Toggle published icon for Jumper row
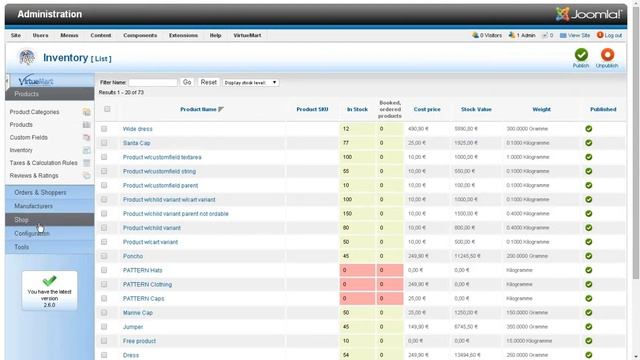 [589, 327]
